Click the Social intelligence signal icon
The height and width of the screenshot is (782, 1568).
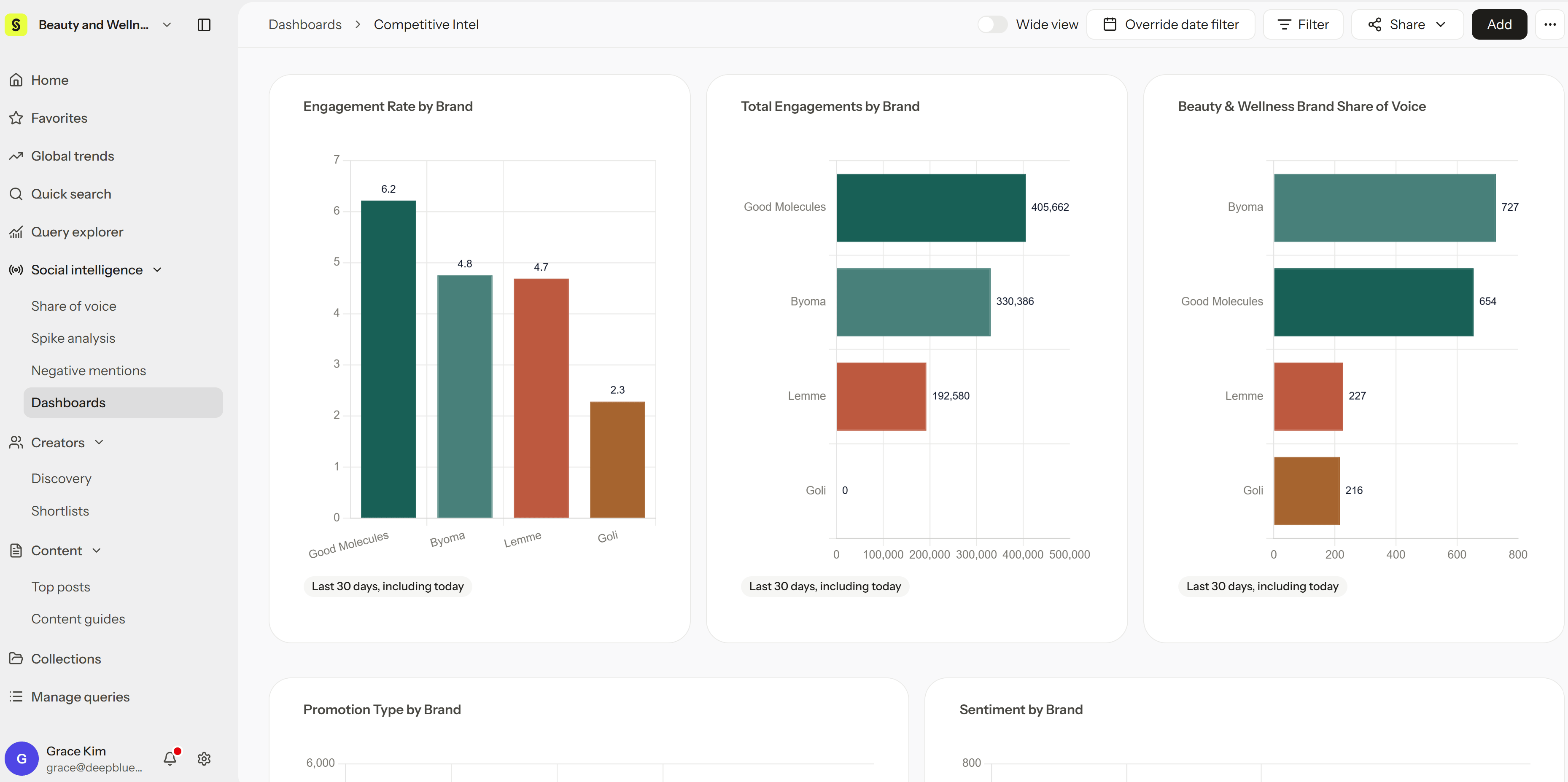click(16, 270)
